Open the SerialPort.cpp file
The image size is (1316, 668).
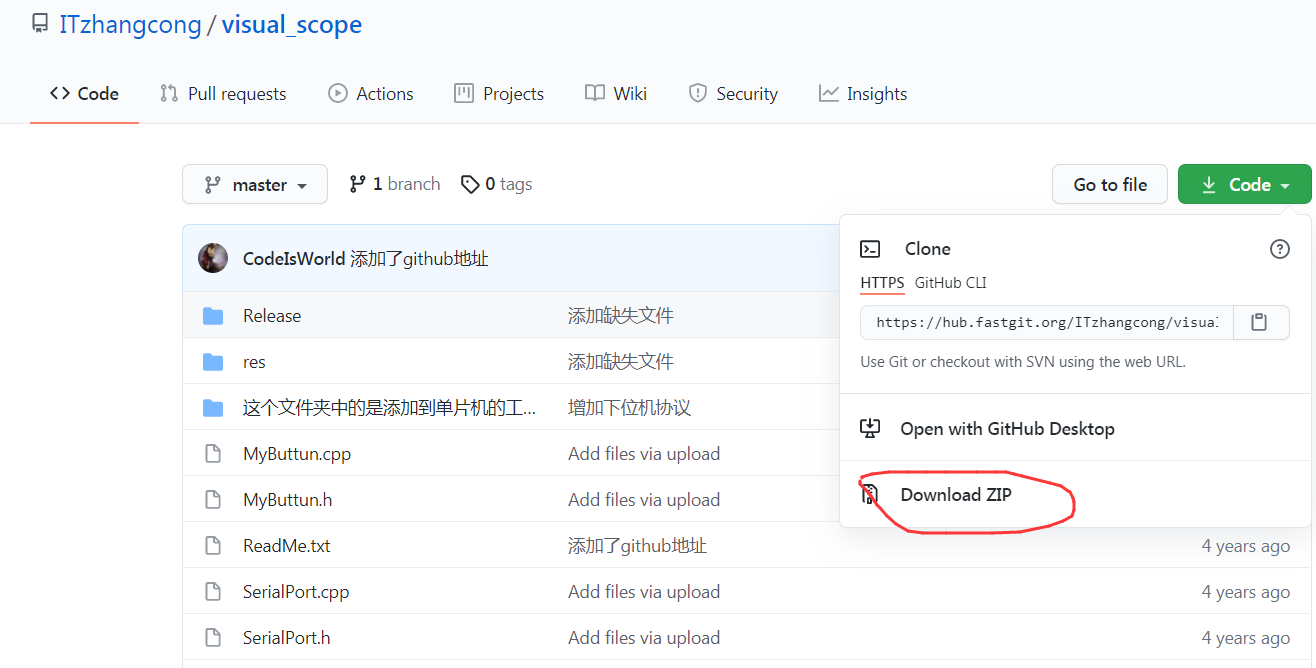point(296,592)
